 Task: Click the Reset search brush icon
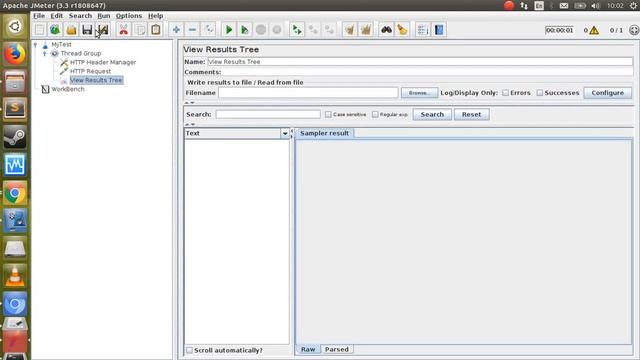coord(402,30)
